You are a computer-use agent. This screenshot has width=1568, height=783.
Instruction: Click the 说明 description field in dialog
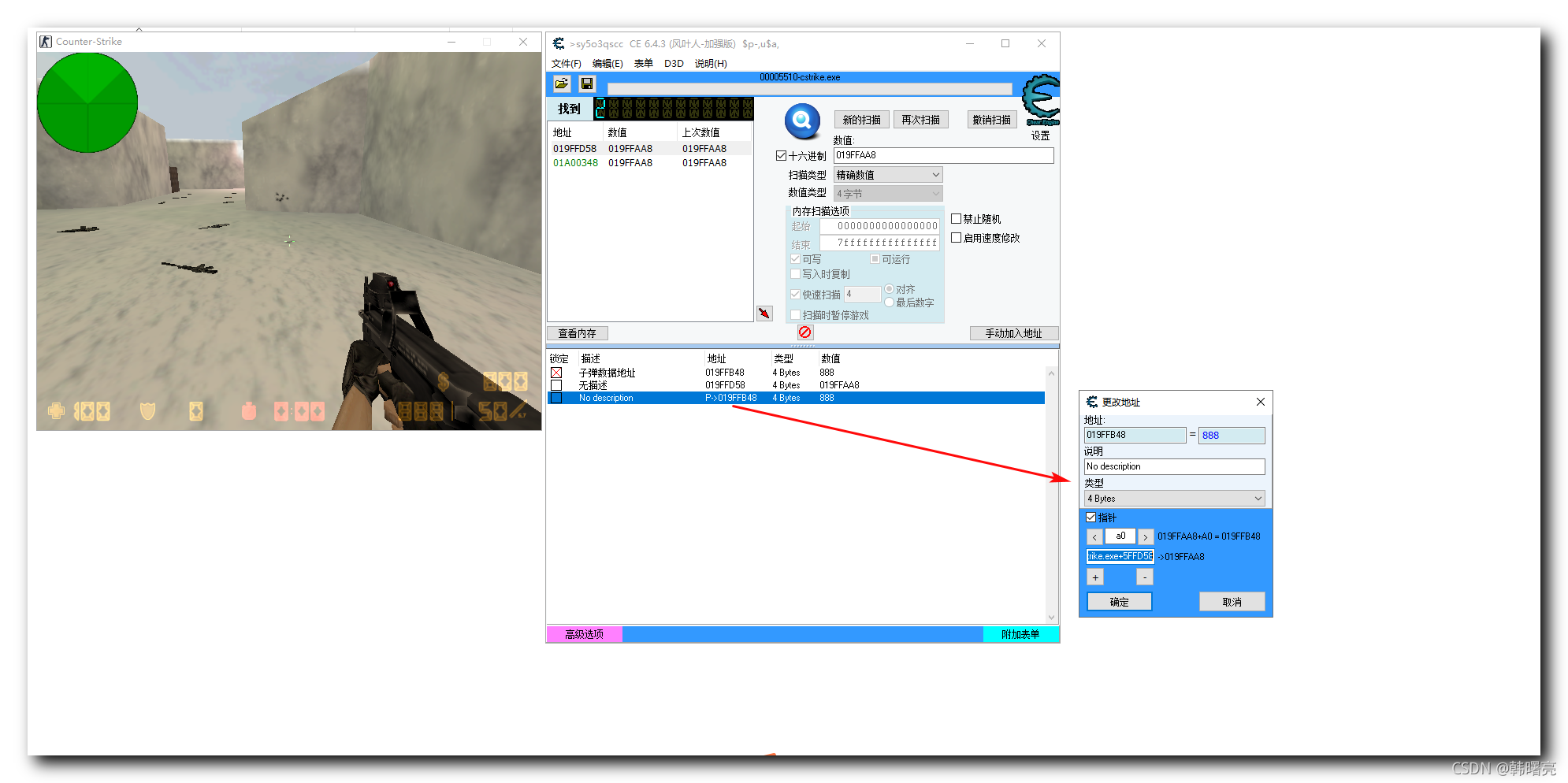coord(1175,466)
